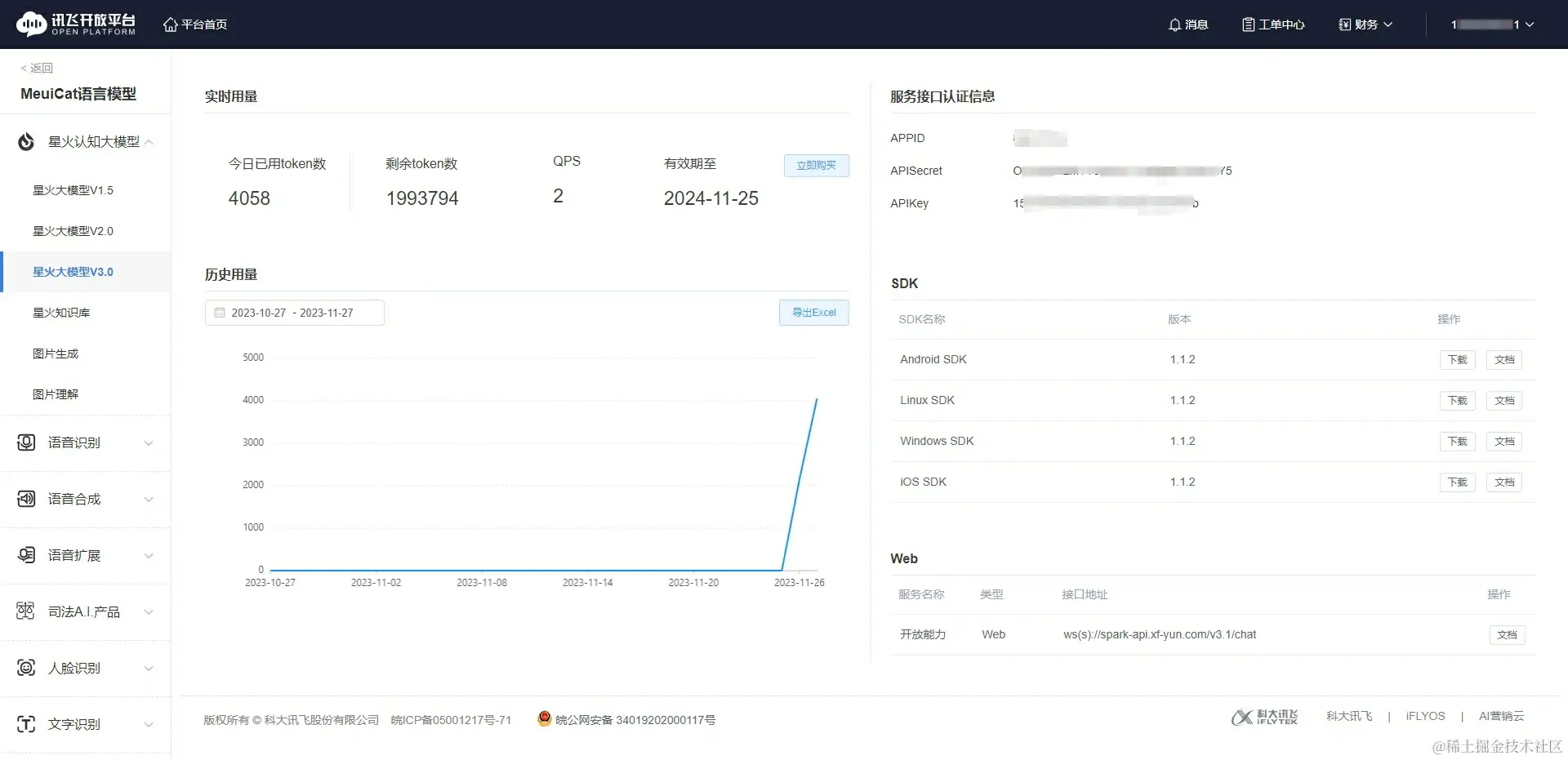Expand the 语音合成 section chevron
The image size is (1568, 760).
pos(149,500)
